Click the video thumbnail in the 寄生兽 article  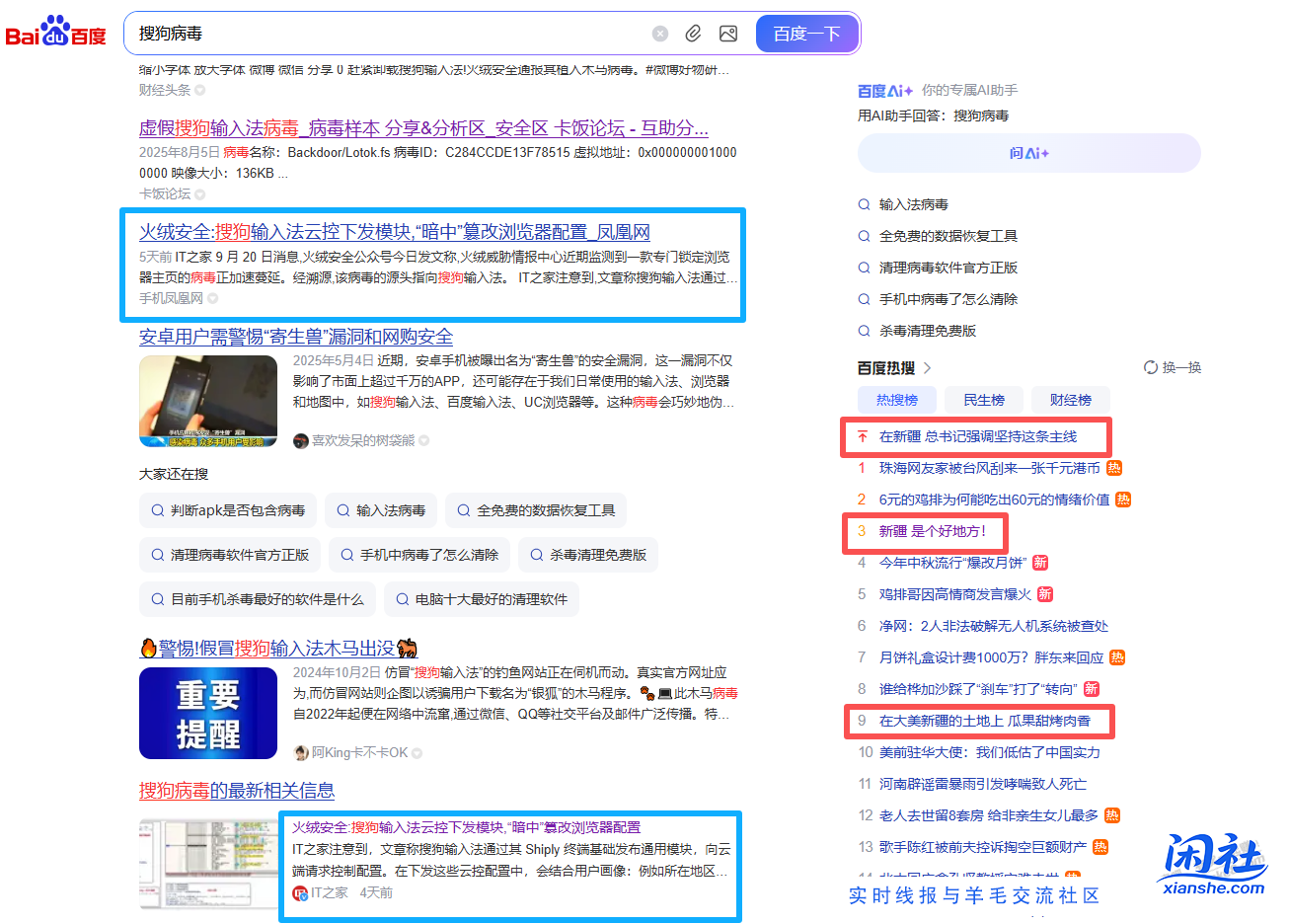click(207, 401)
